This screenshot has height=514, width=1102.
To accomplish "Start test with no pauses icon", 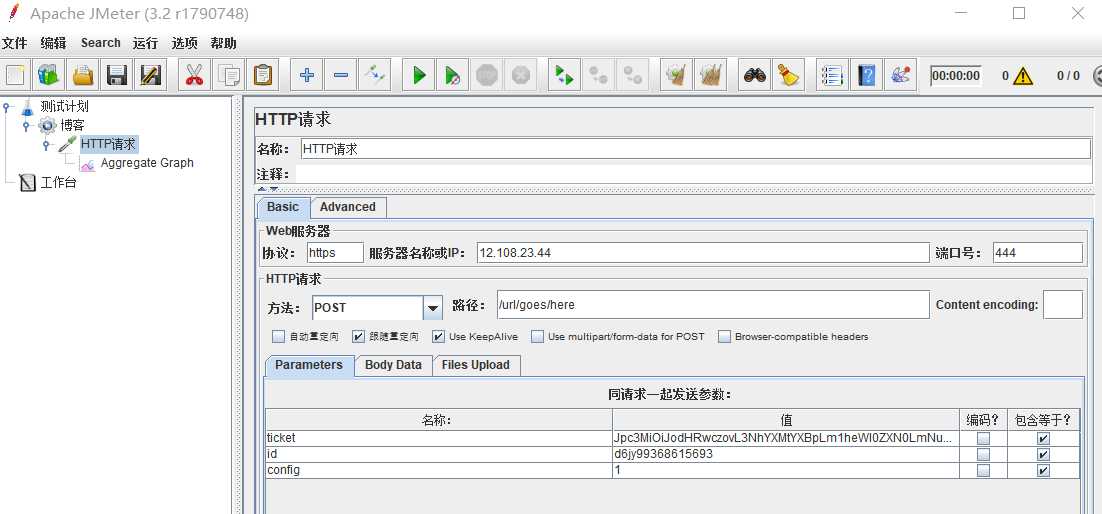I will tap(453, 75).
